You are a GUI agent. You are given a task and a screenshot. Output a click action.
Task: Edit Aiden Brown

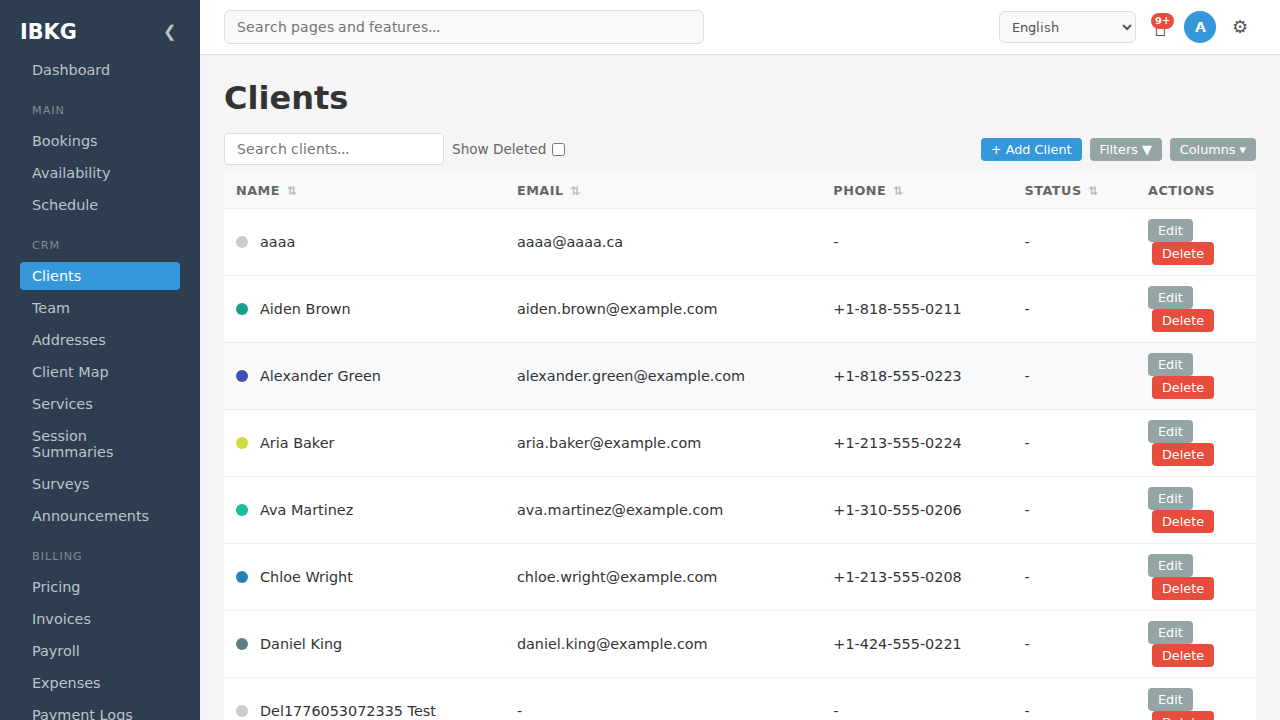coord(1170,298)
